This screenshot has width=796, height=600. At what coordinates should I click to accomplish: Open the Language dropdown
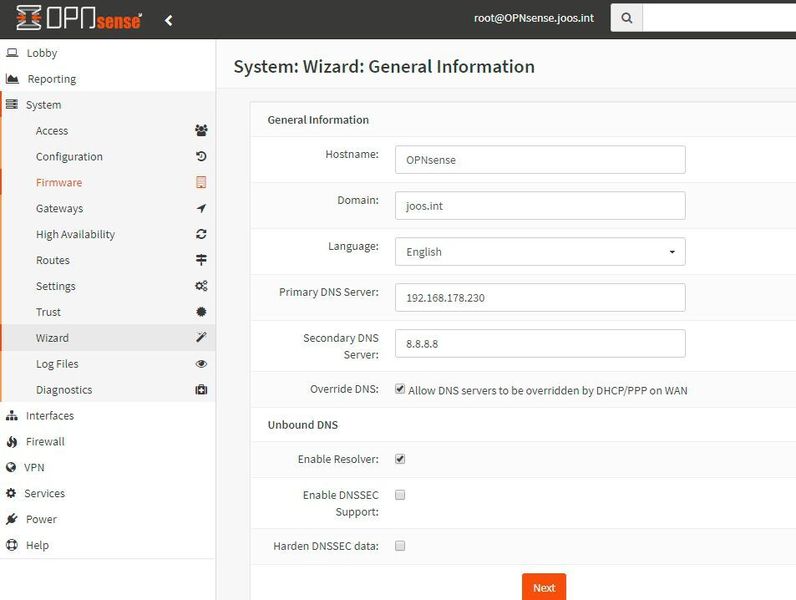pyautogui.click(x=540, y=252)
